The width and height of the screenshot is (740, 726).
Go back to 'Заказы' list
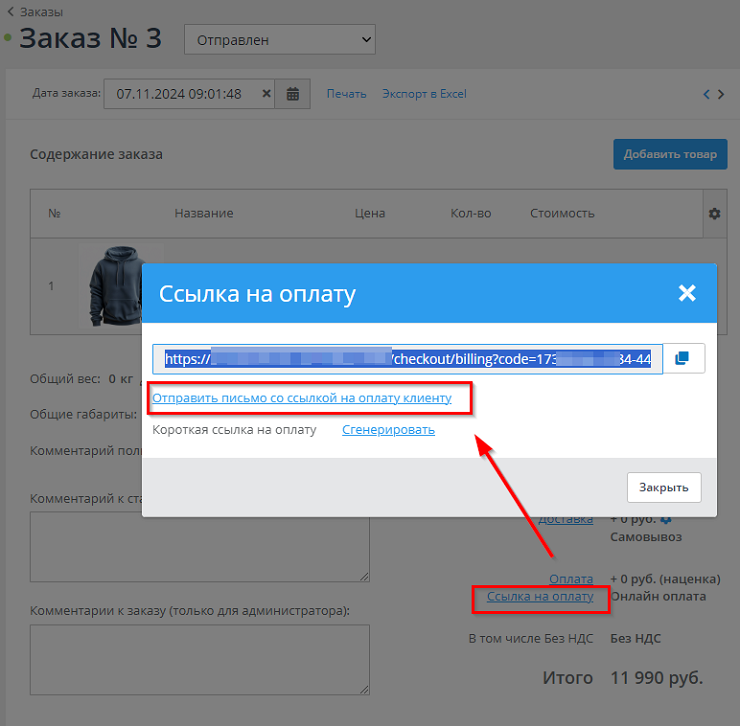36,12
